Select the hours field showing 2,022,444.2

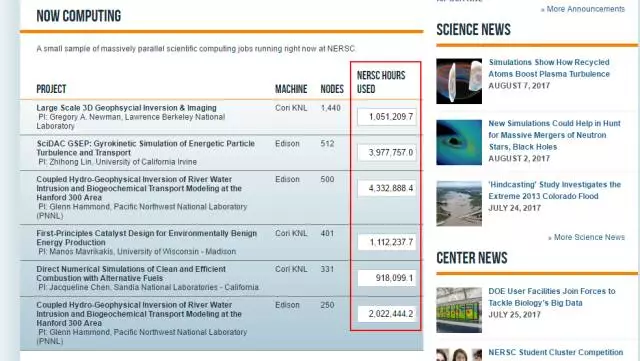(387, 314)
